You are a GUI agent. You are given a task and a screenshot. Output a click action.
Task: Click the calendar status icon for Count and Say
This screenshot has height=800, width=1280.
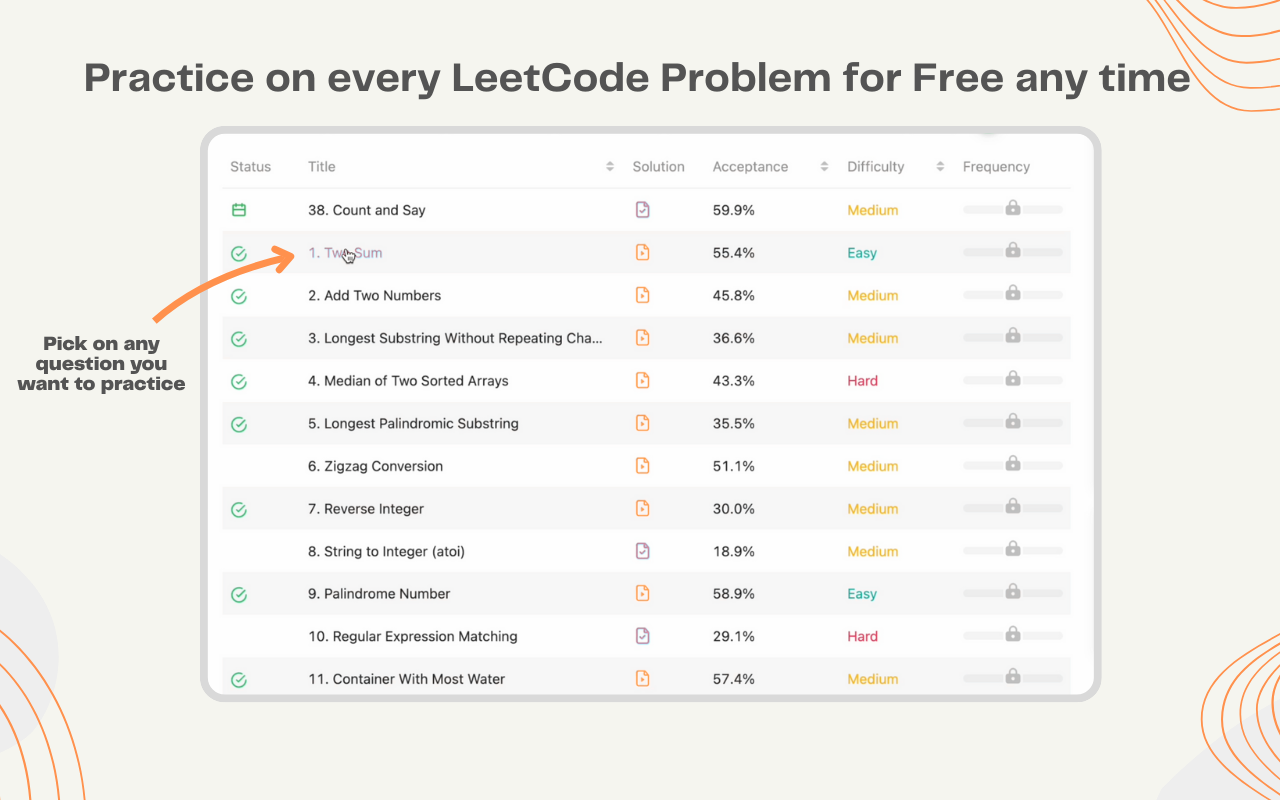click(239, 210)
